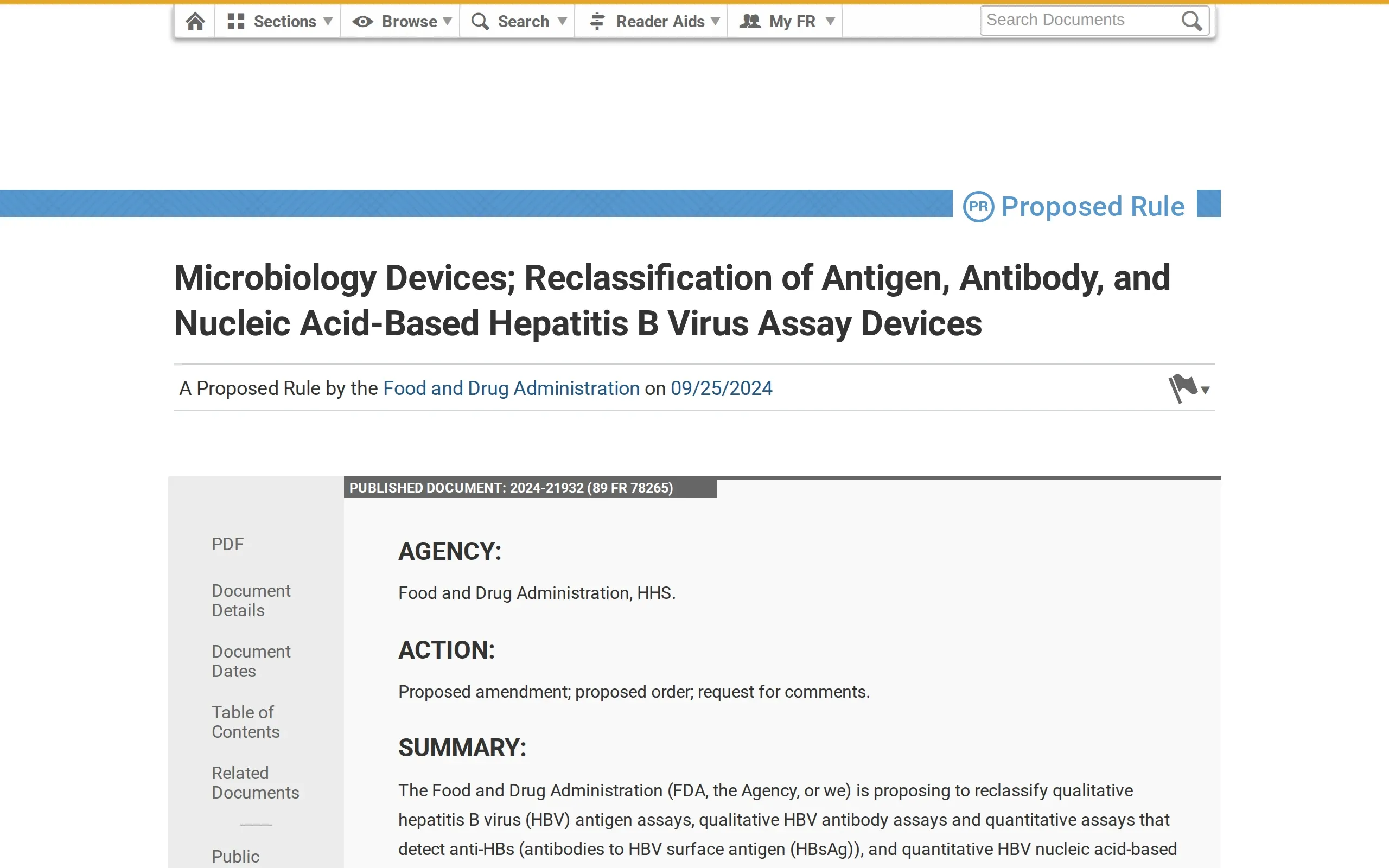The image size is (1389, 868).
Task: Open the Food and Drug Administration link
Action: click(512, 388)
